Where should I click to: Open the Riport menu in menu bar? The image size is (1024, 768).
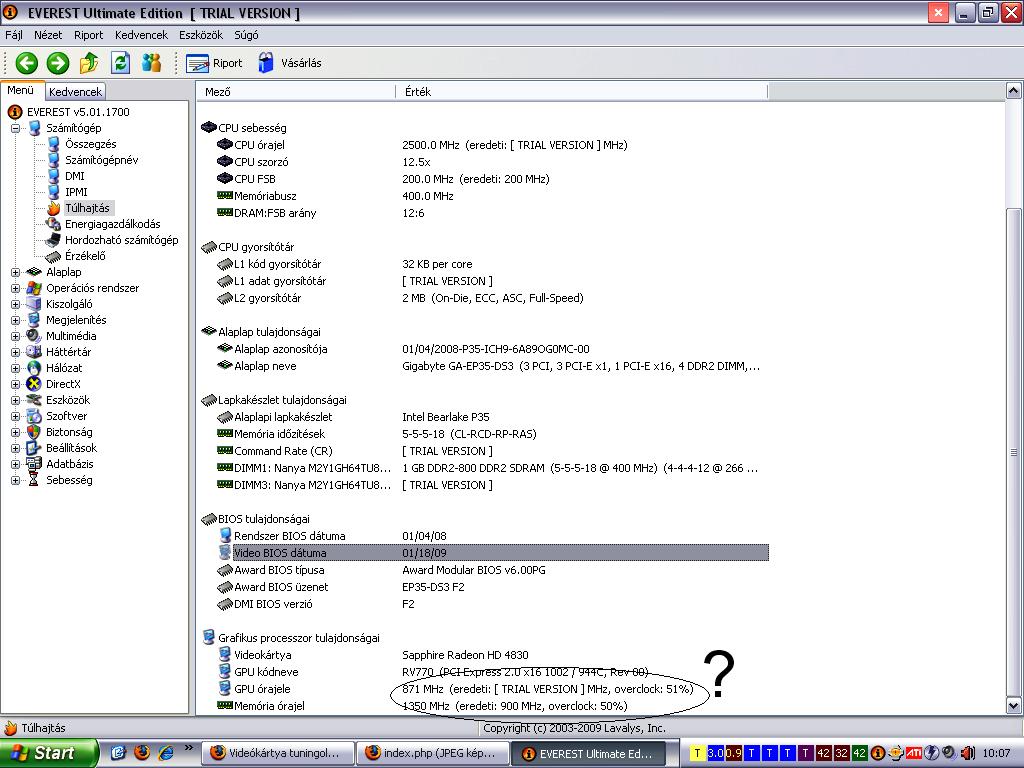pos(88,35)
